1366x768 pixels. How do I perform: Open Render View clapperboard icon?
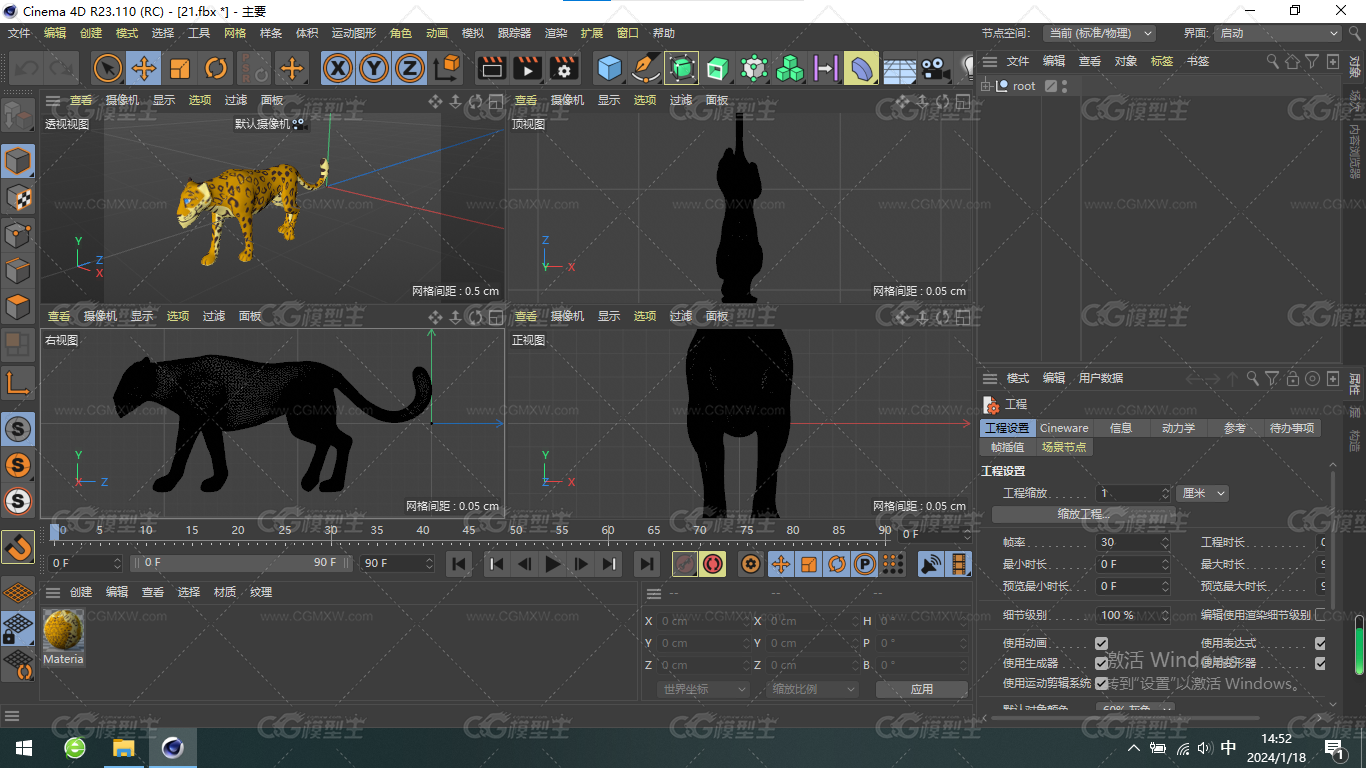pos(491,68)
